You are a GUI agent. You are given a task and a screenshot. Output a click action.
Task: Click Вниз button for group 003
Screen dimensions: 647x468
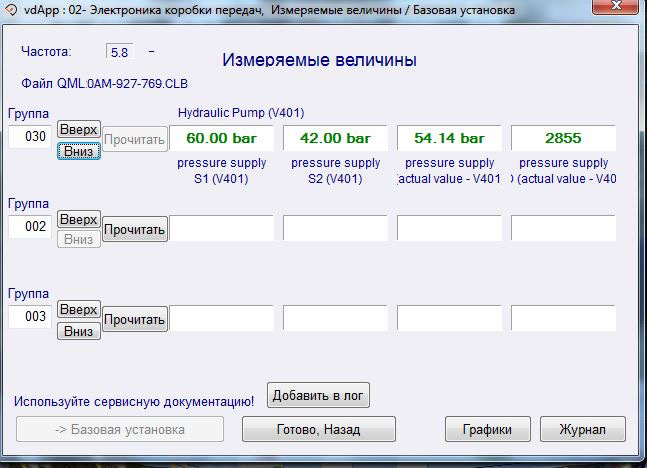[x=79, y=331]
